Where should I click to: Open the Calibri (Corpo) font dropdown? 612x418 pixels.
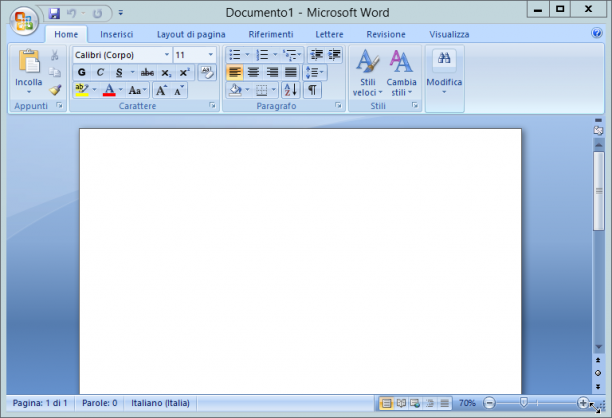coord(167,55)
